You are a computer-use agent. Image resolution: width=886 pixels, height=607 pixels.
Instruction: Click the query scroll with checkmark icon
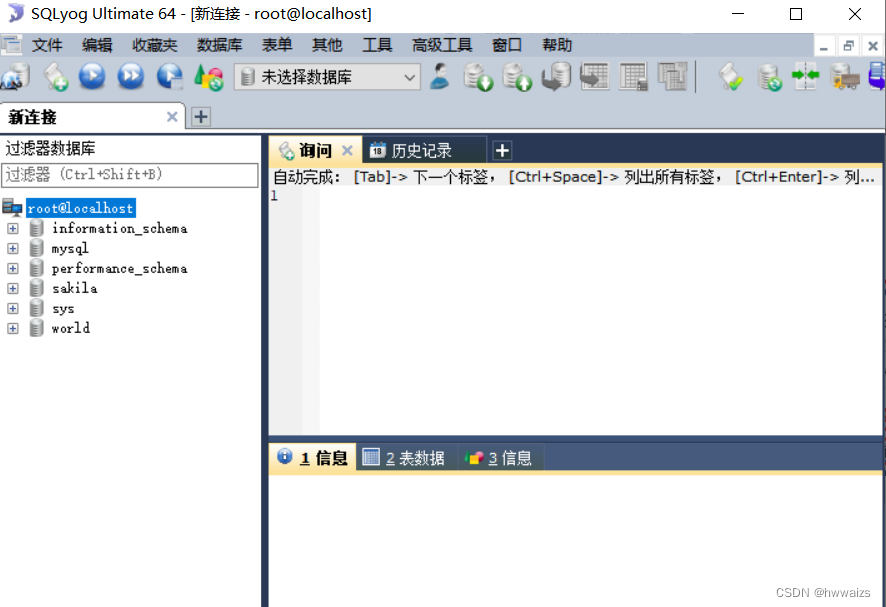(x=731, y=77)
